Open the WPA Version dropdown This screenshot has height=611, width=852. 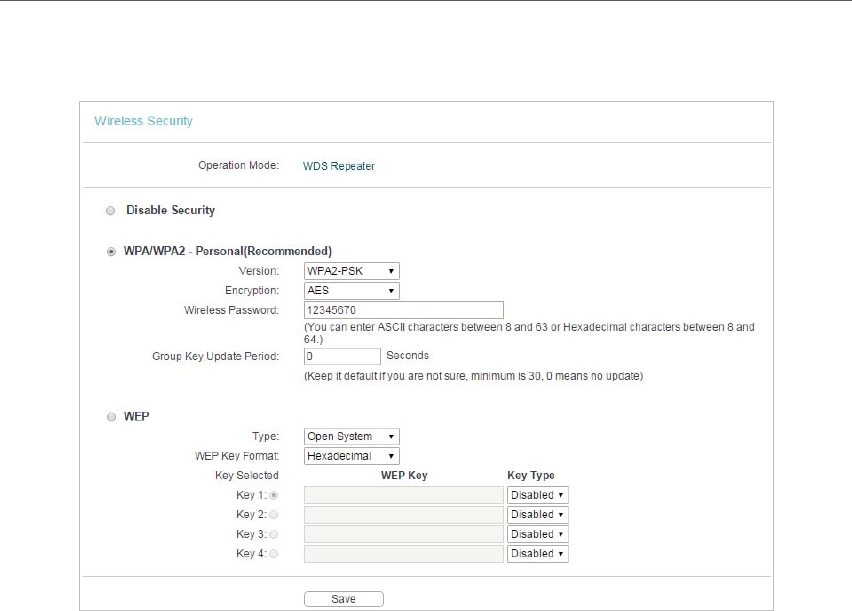point(351,271)
